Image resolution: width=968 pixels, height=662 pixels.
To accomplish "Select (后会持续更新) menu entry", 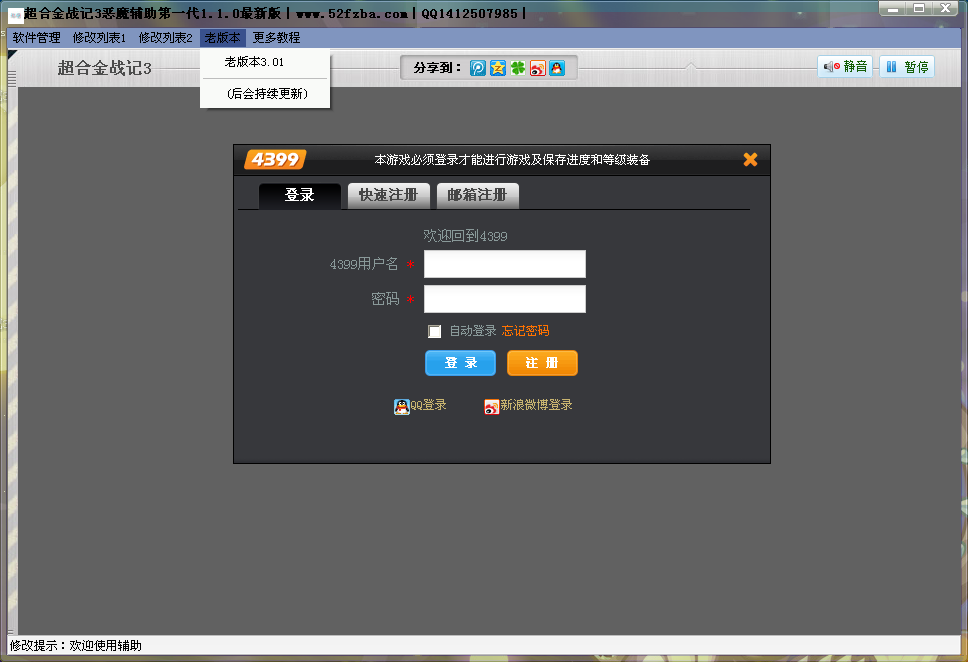I will tap(265, 94).
